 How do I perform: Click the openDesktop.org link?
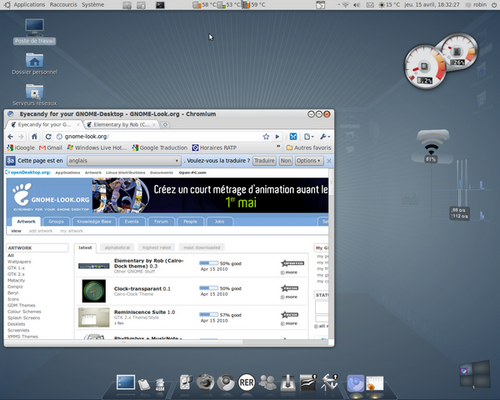tap(28, 172)
